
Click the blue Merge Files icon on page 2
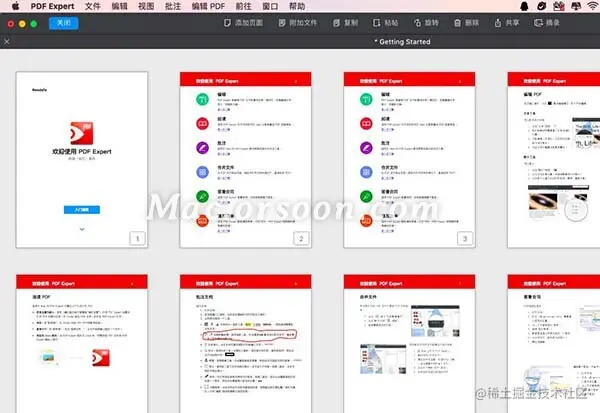pyautogui.click(x=202, y=172)
